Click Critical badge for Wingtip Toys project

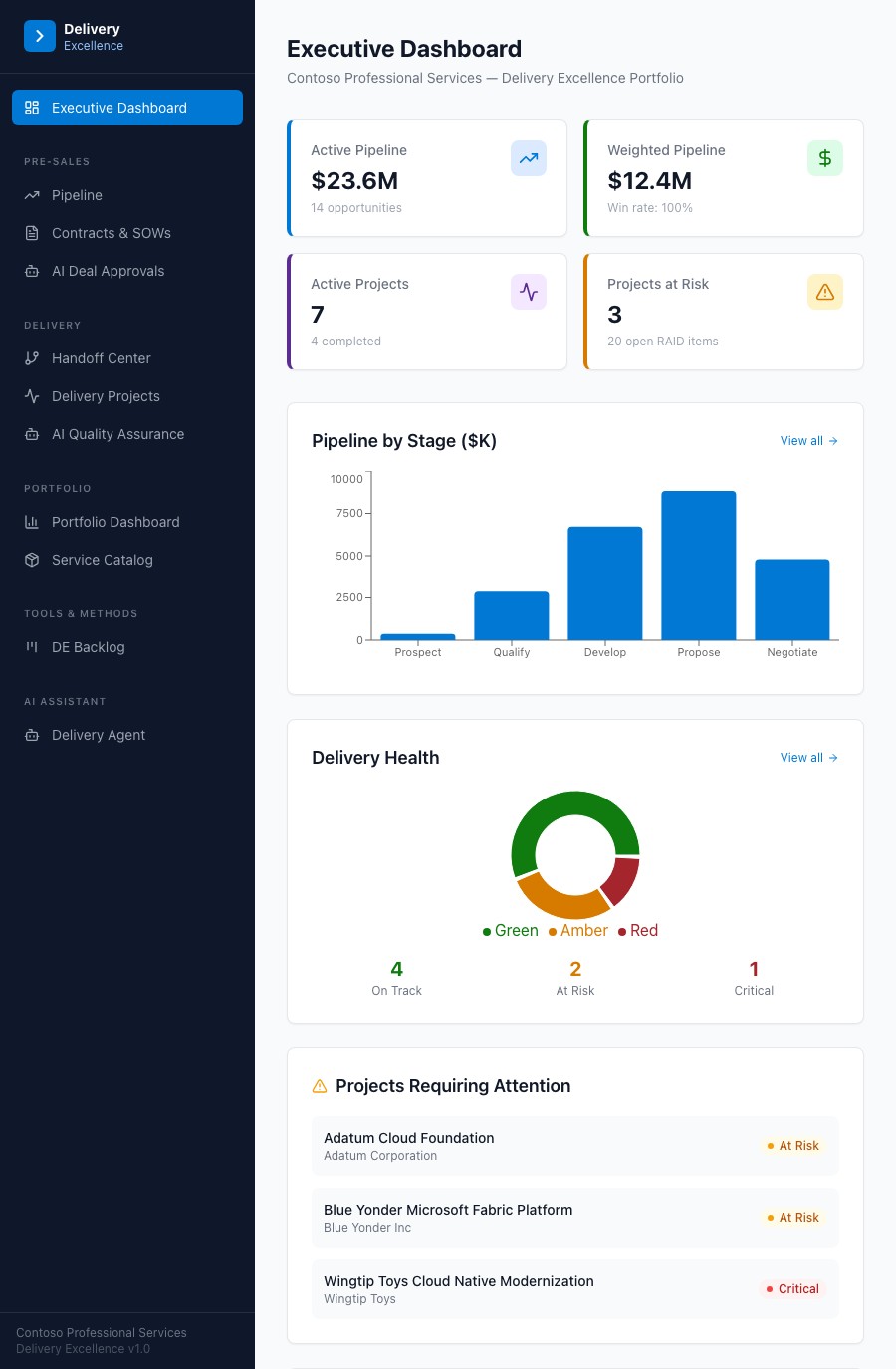[x=792, y=1289]
